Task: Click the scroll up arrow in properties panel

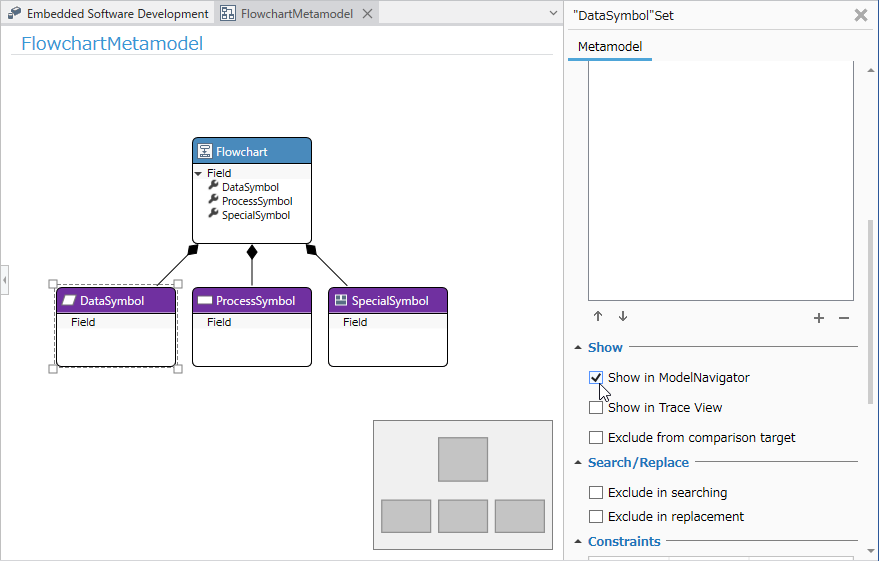Action: coord(871,70)
